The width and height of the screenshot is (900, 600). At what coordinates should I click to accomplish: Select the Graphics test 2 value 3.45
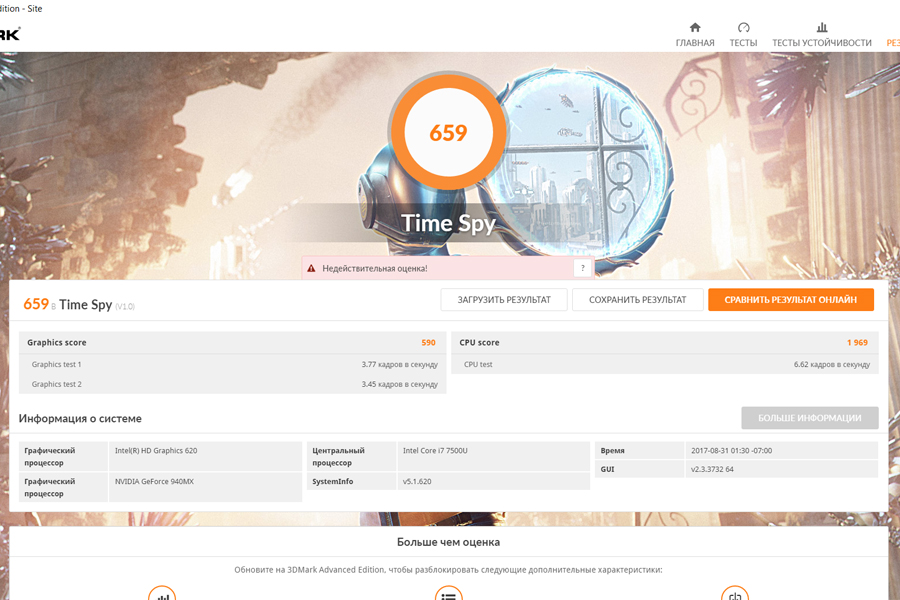399,384
